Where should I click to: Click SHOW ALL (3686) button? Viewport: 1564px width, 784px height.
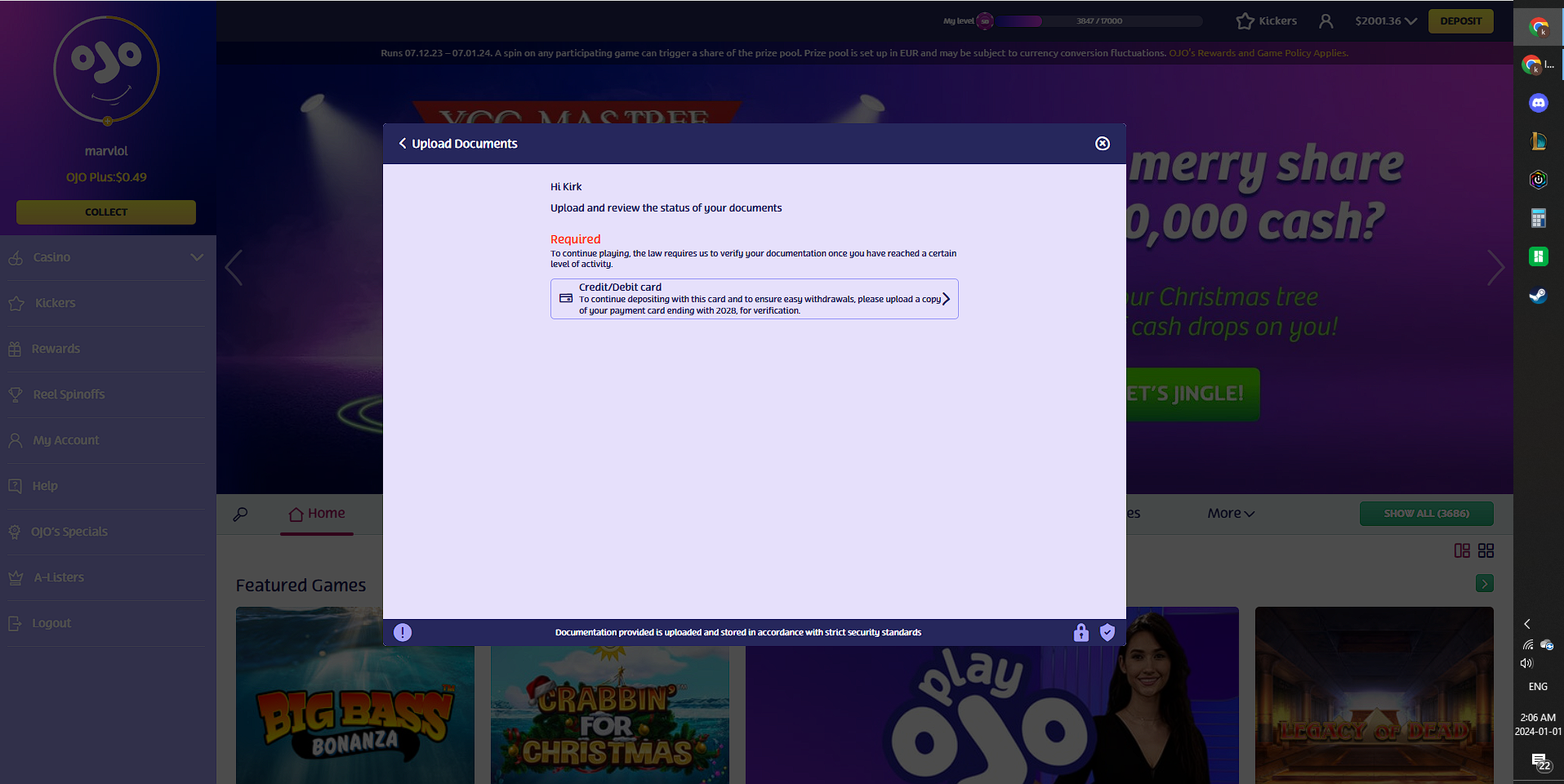coord(1426,514)
